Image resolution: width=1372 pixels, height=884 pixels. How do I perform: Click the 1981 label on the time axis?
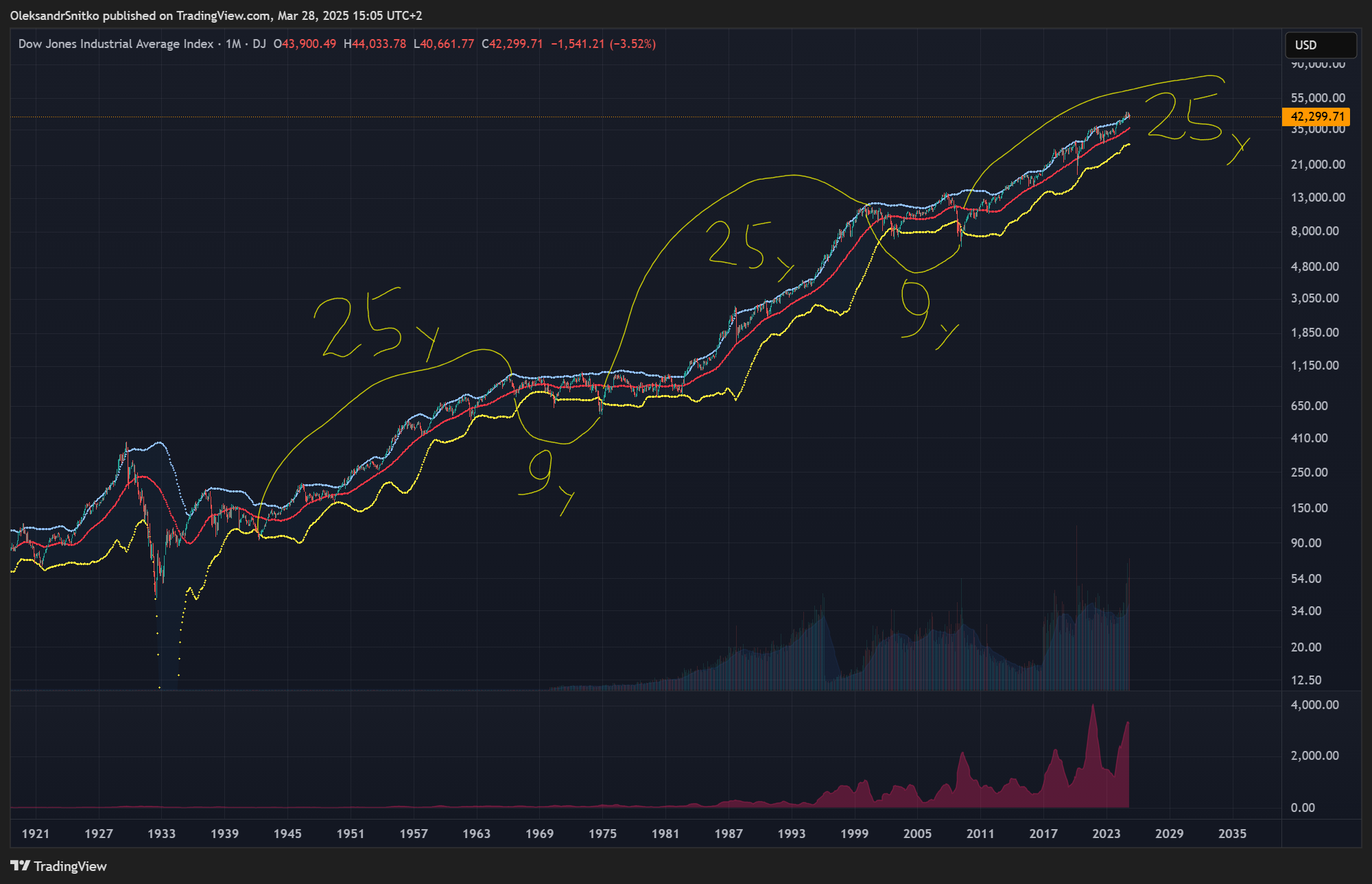pos(665,833)
